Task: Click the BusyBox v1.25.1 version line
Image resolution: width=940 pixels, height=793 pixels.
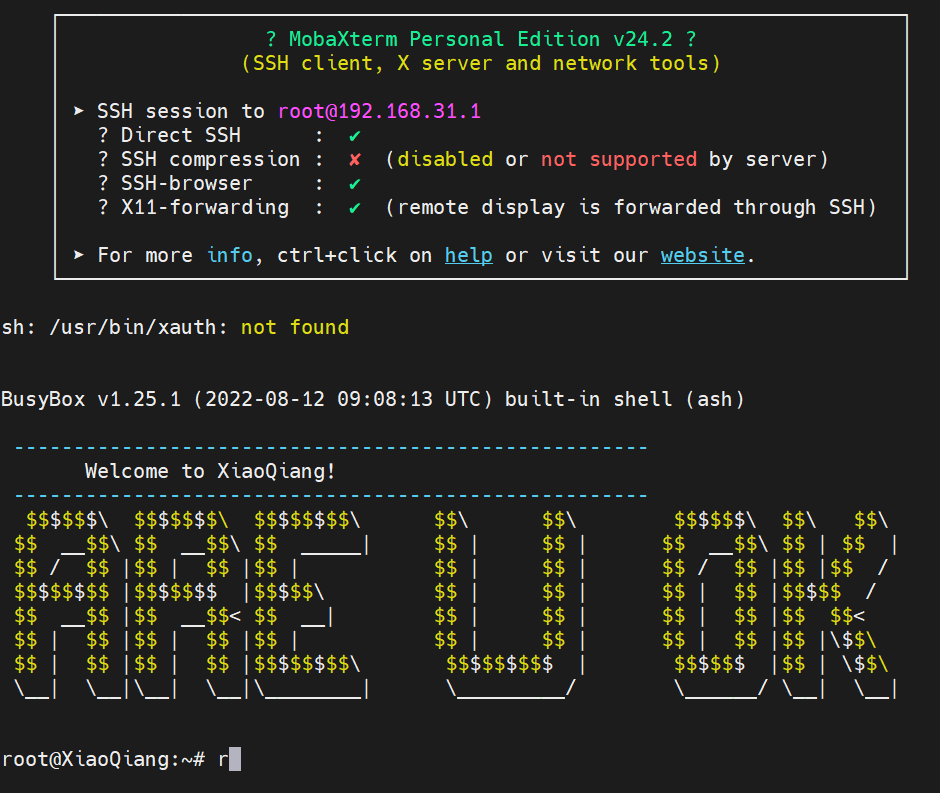Action: pos(372,399)
